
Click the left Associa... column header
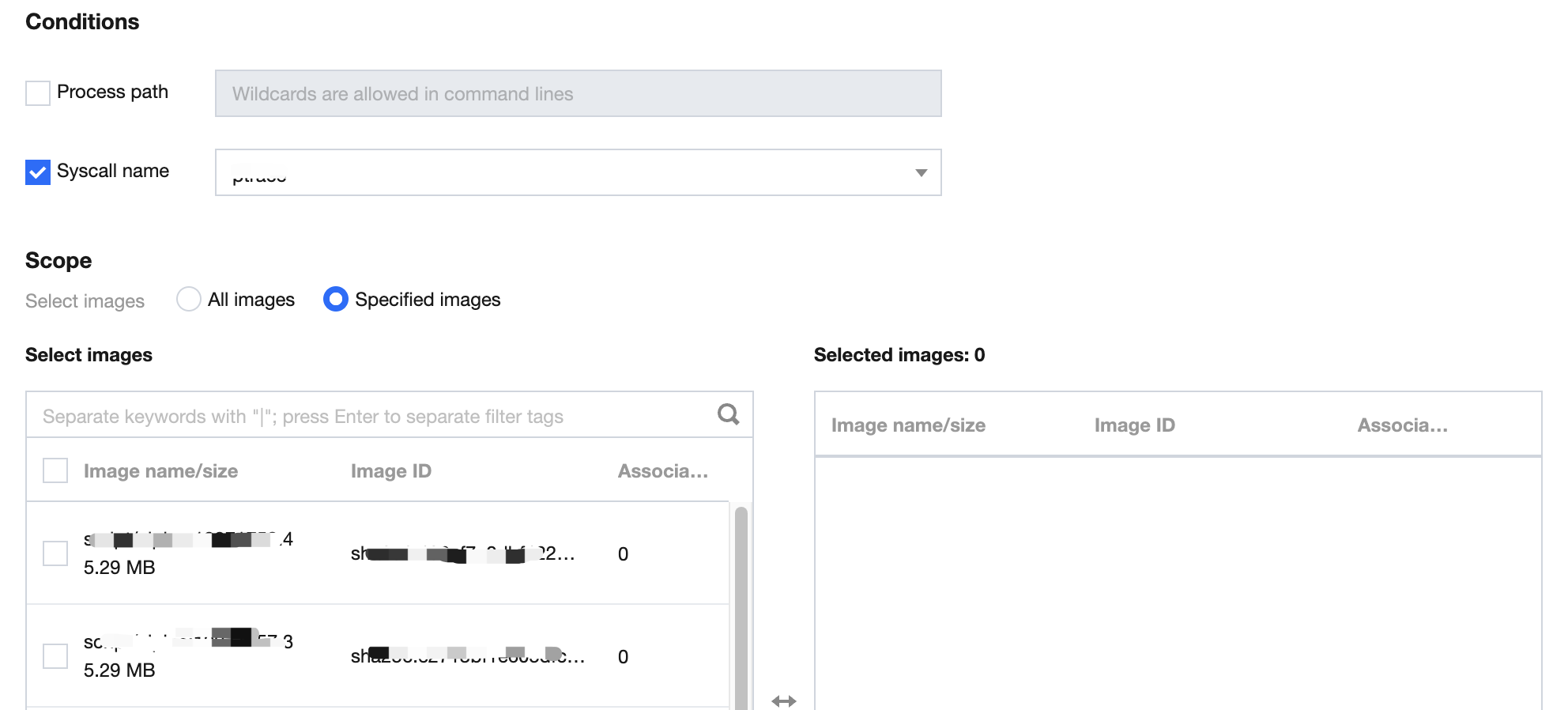[x=663, y=471]
